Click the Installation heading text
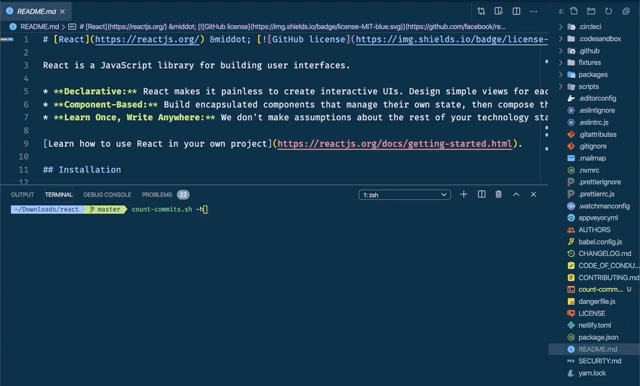Viewport: 640px width, 386px height. tap(89, 170)
